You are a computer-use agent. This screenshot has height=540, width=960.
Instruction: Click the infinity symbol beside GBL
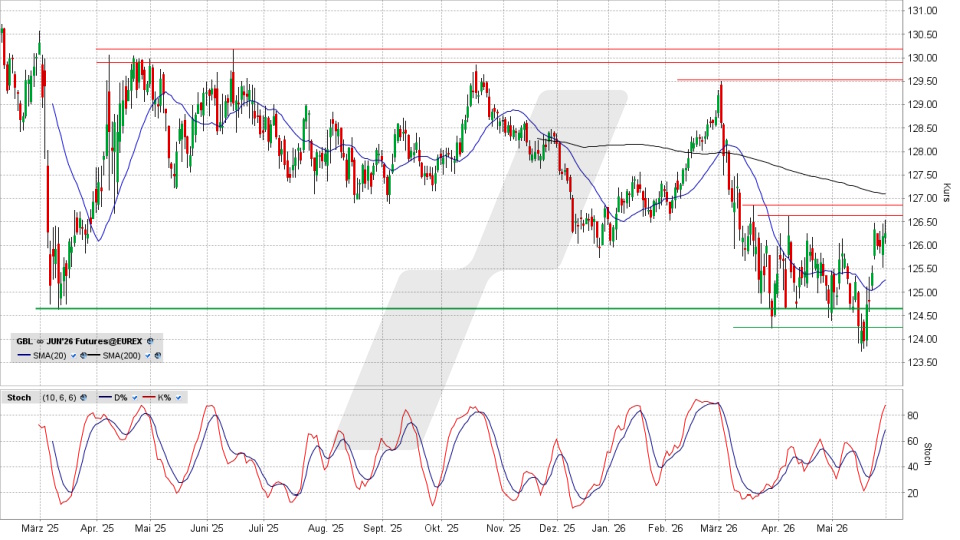(40, 342)
